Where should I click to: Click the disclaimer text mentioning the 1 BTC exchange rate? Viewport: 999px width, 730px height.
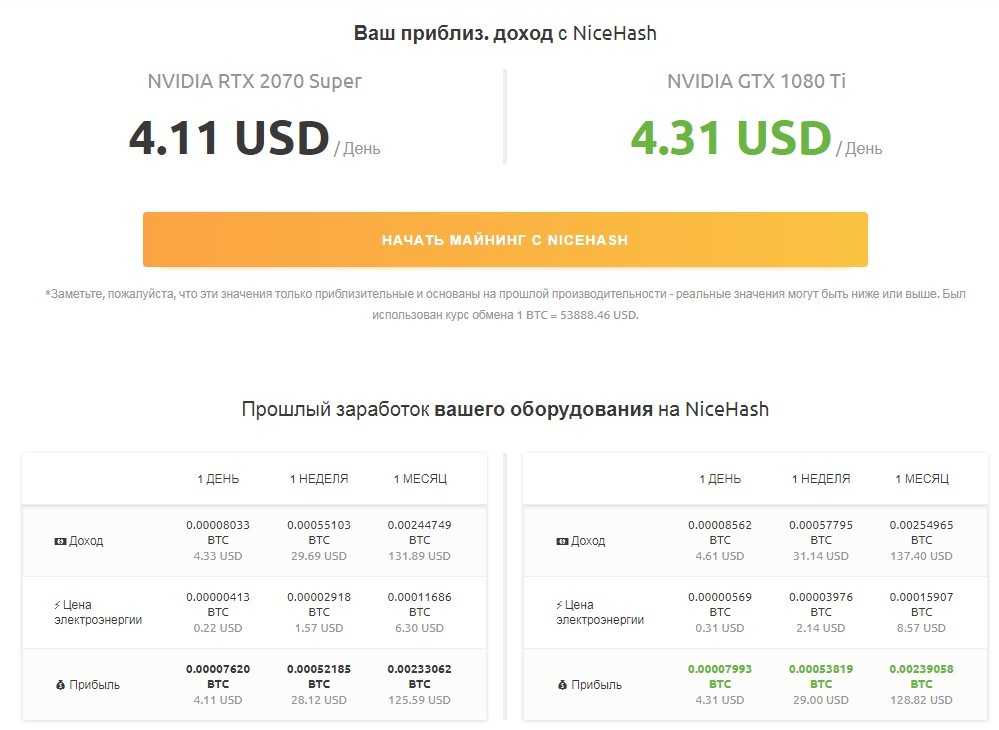(505, 304)
